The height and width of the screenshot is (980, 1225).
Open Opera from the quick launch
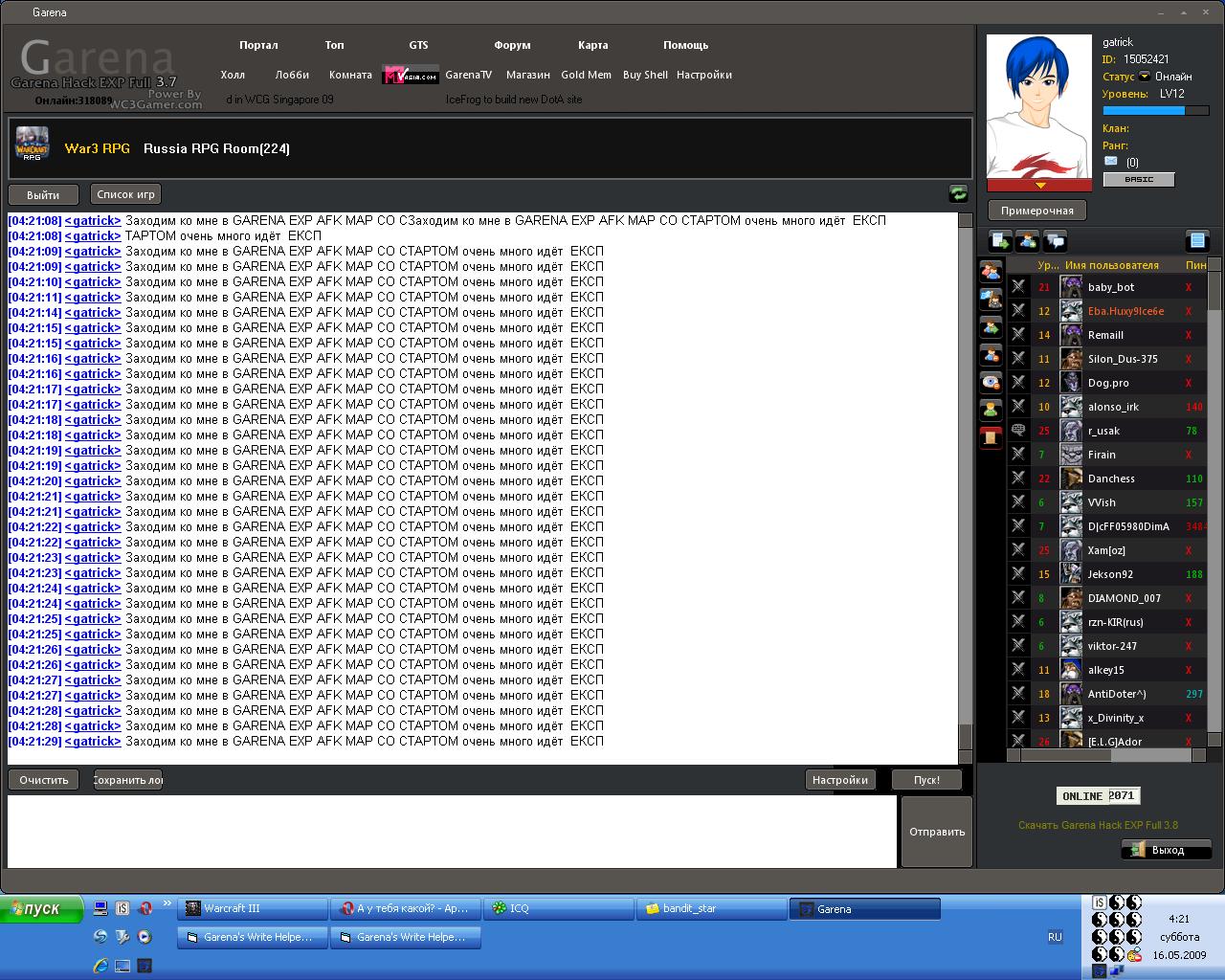coord(145,908)
